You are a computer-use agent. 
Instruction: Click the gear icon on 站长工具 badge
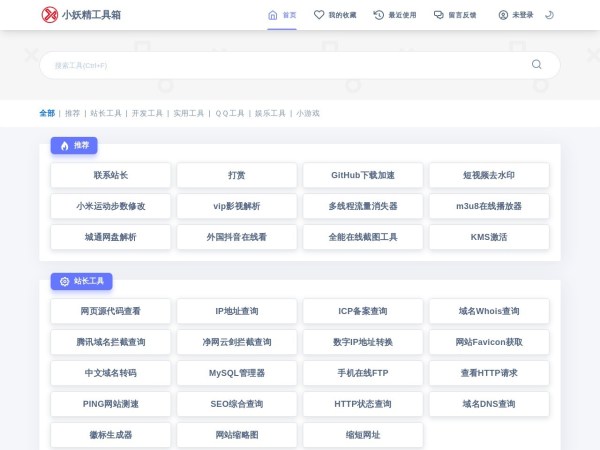tap(65, 281)
